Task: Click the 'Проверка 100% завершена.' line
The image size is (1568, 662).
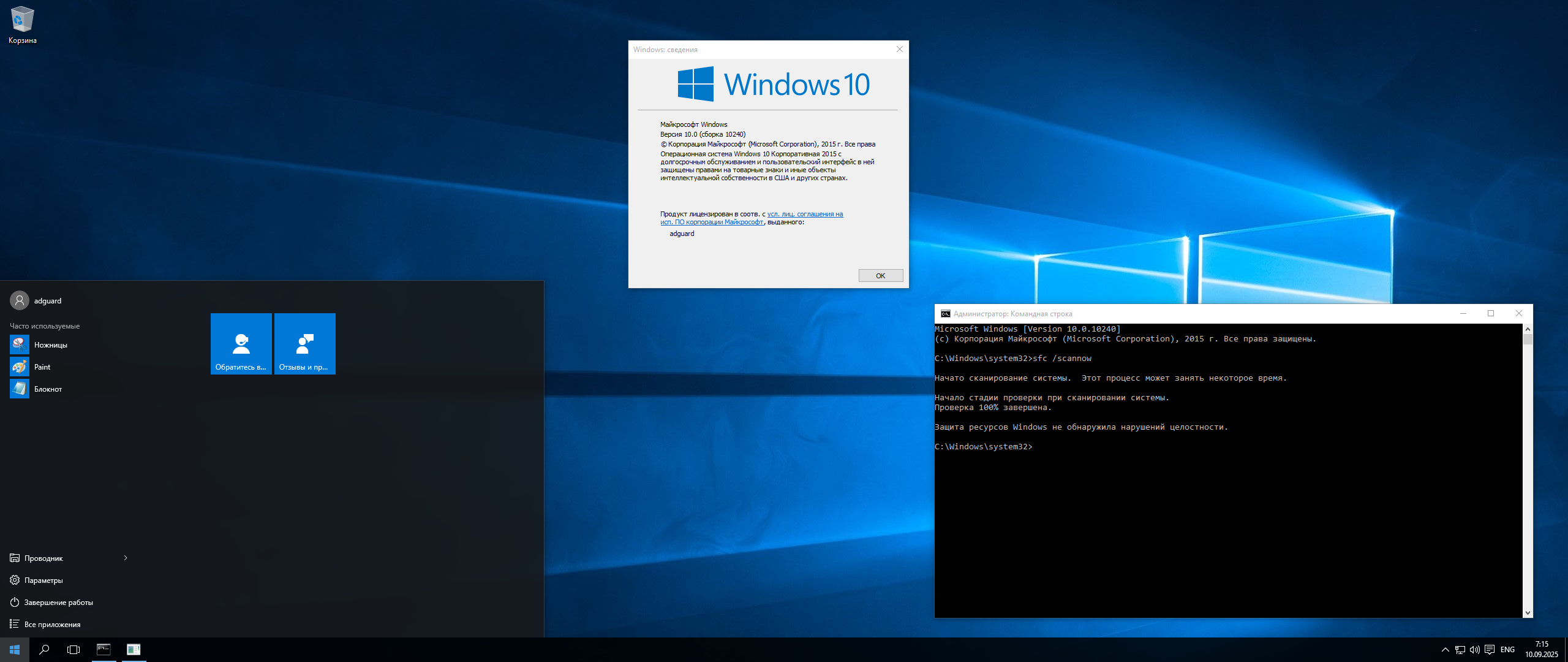Action: [x=993, y=408]
